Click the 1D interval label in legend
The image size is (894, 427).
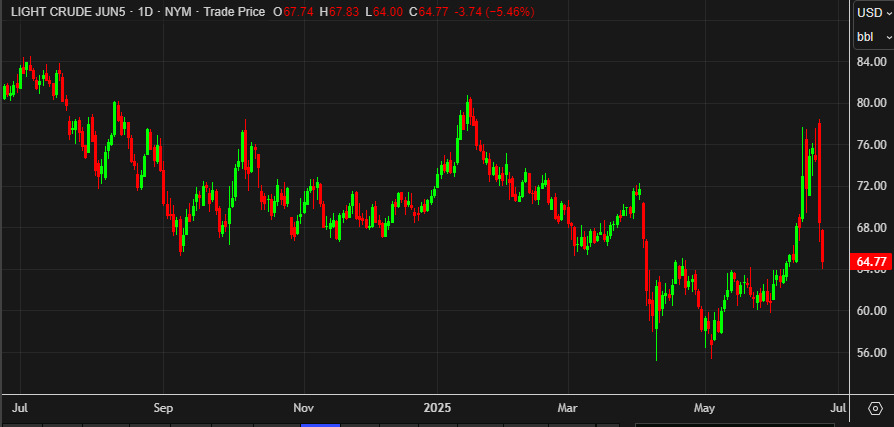click(145, 11)
